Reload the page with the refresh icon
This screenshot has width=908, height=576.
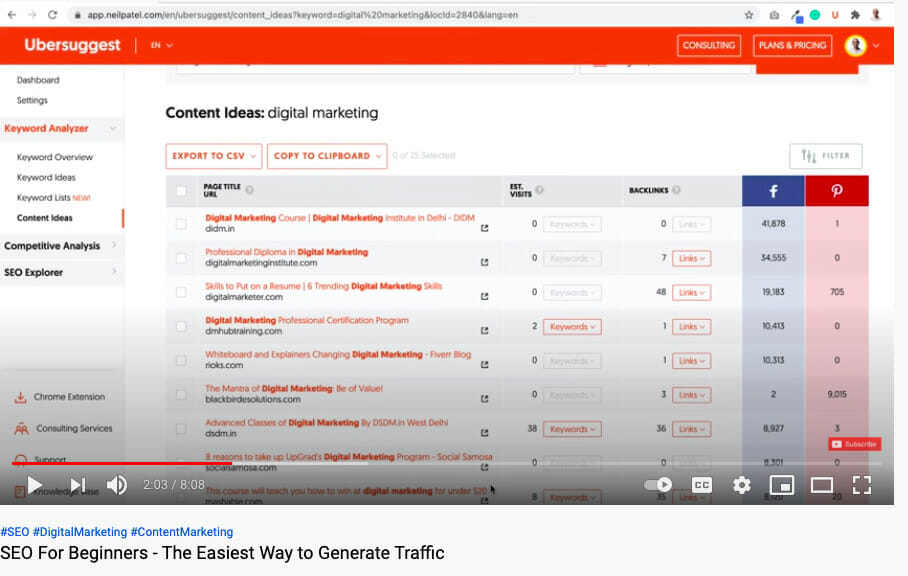coord(53,15)
